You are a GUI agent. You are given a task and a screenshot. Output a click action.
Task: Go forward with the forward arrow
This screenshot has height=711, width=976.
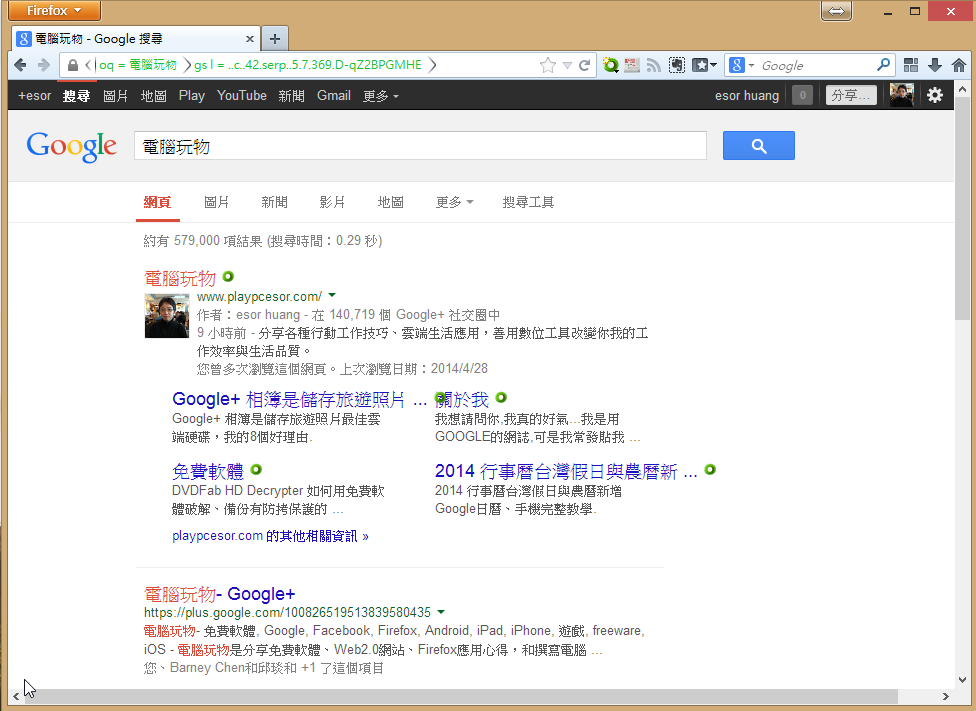click(x=44, y=65)
